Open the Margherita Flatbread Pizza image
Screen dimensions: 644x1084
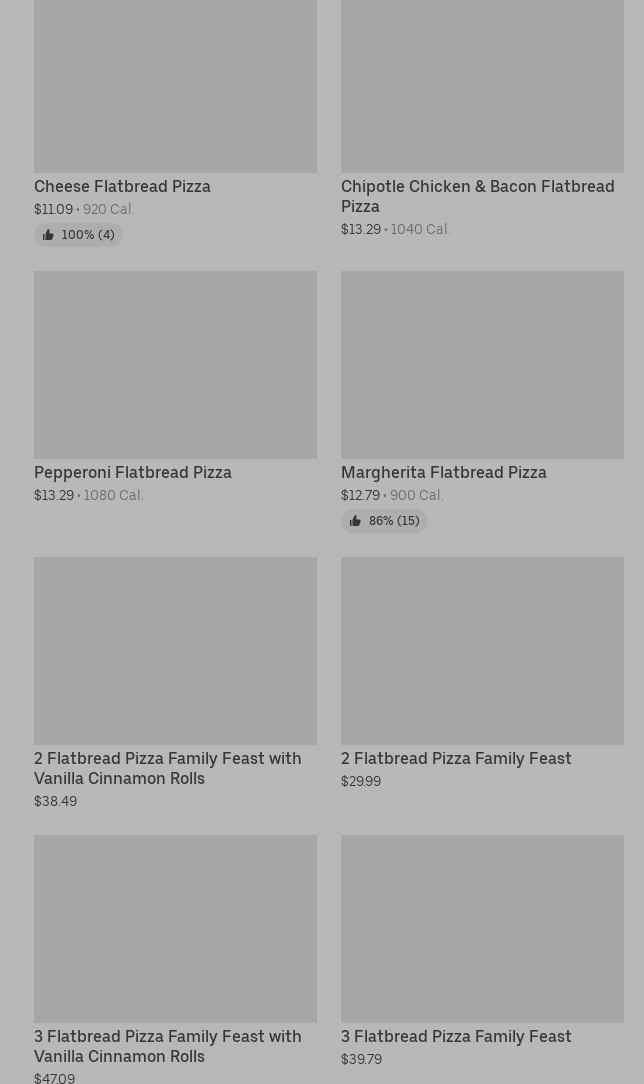482,364
